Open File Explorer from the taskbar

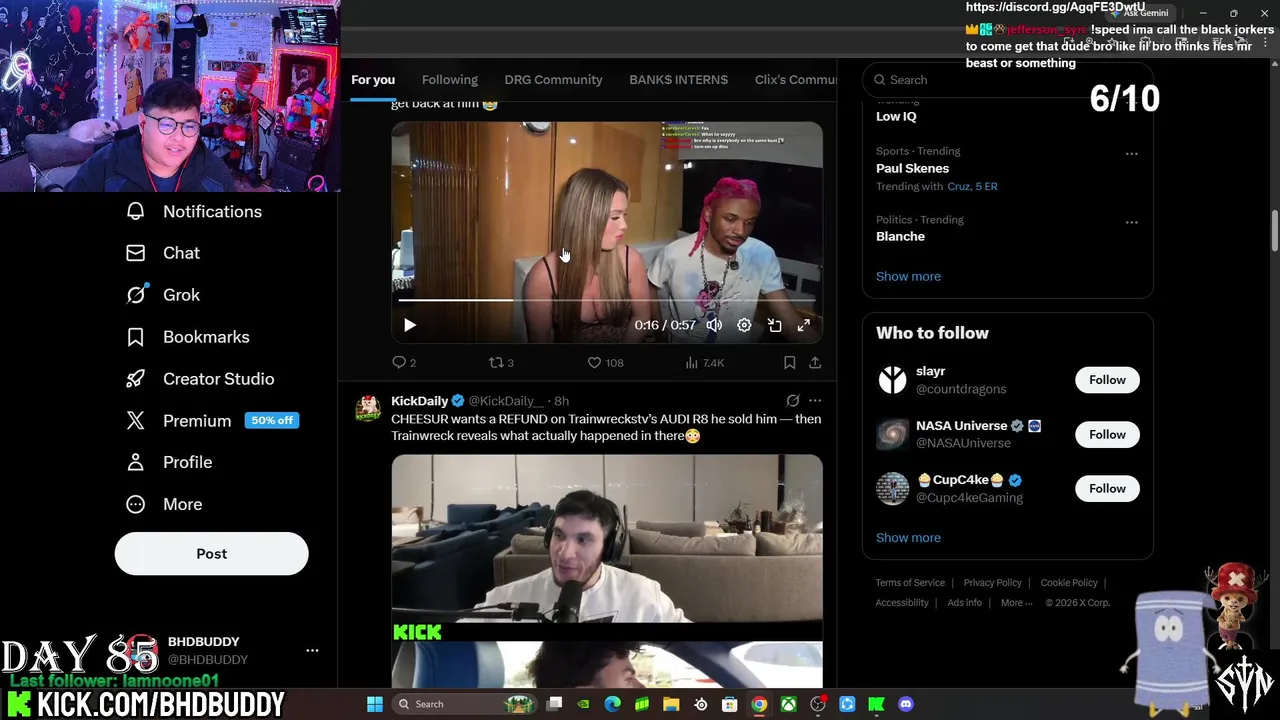(x=671, y=704)
